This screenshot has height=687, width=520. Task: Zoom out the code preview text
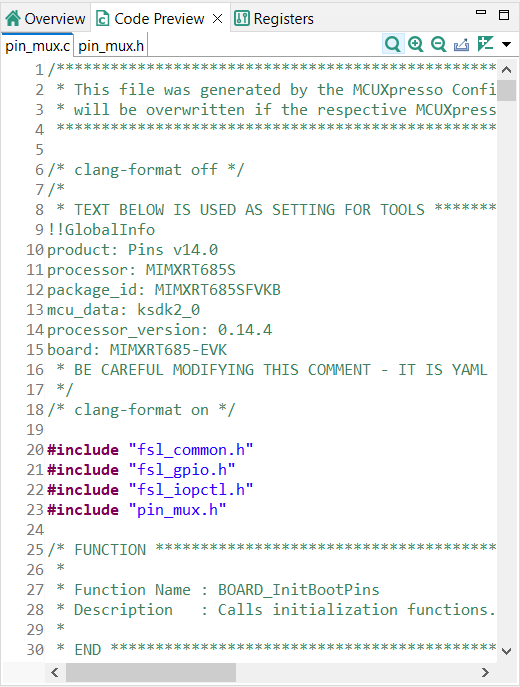click(438, 44)
